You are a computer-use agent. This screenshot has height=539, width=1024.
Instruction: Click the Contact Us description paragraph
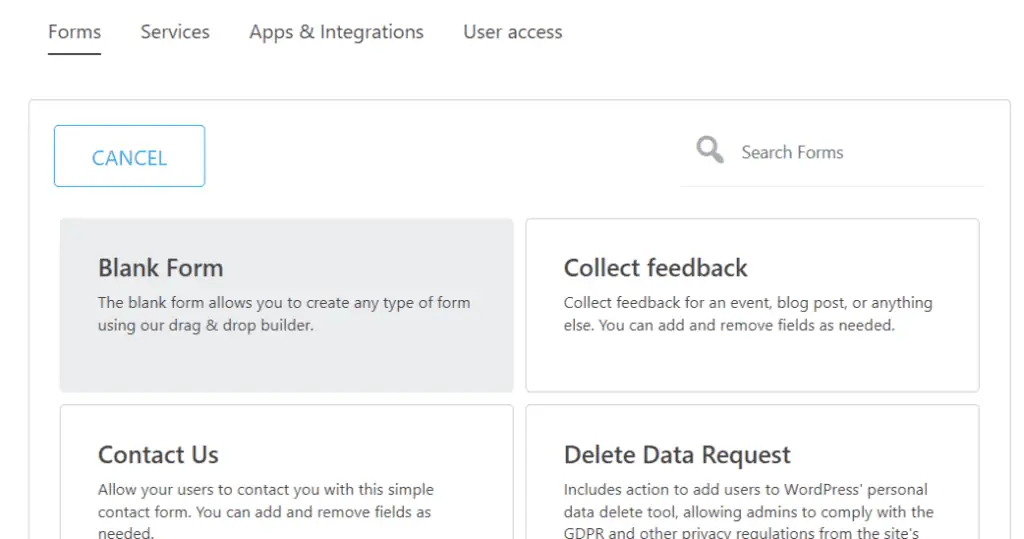tap(265, 511)
